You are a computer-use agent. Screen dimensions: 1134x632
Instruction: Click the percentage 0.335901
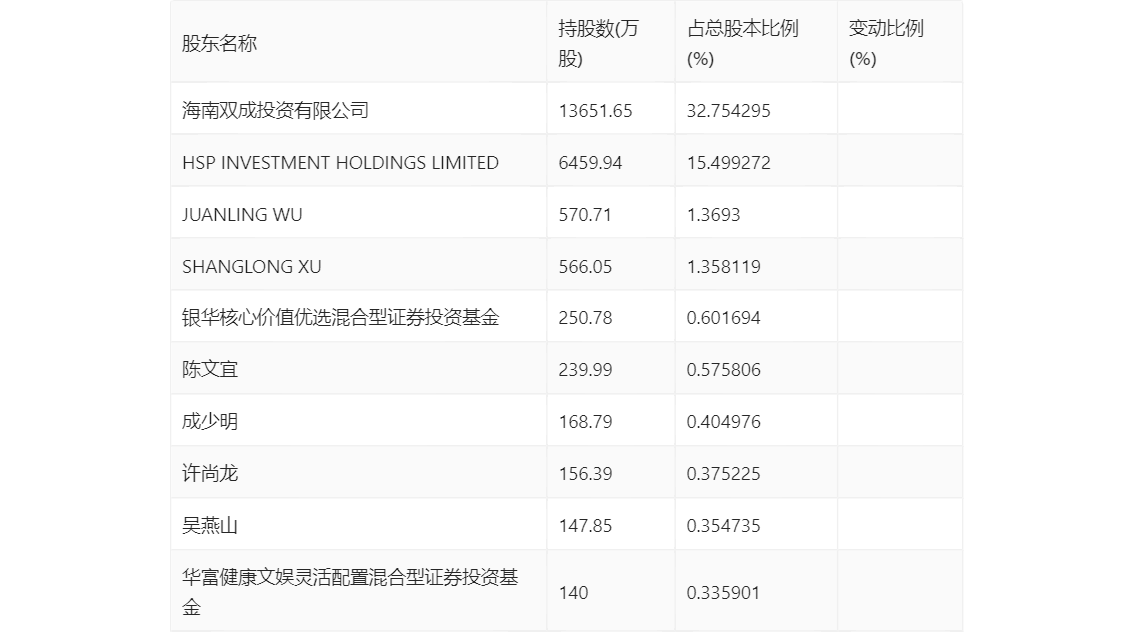click(x=723, y=593)
